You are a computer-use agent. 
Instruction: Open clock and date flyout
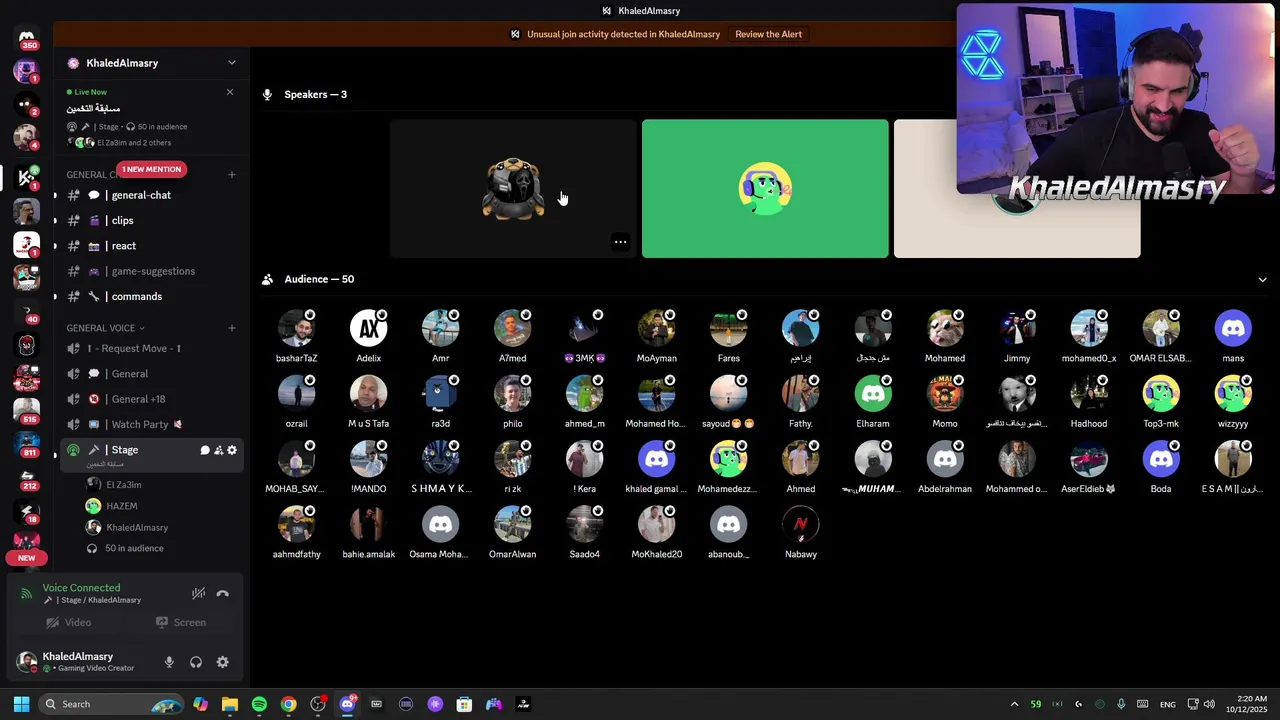[1247, 704]
